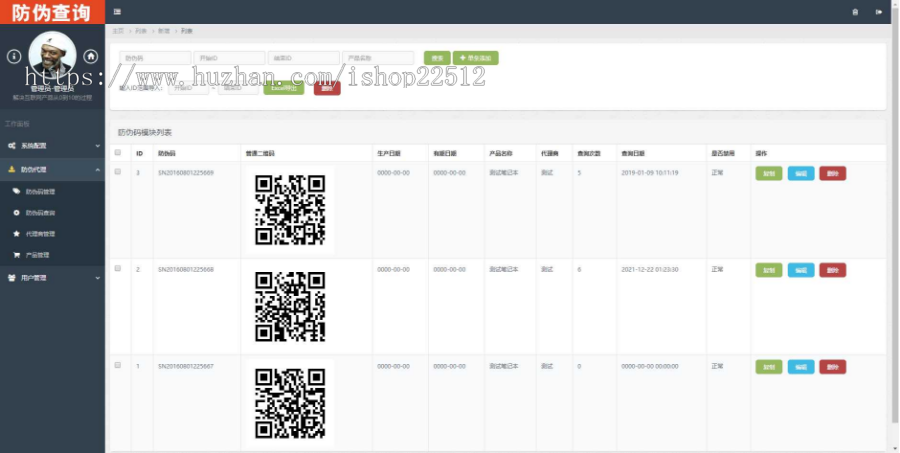The width and height of the screenshot is (900, 453).
Task: Click the 开始ID field in the search row
Action: 230,58
